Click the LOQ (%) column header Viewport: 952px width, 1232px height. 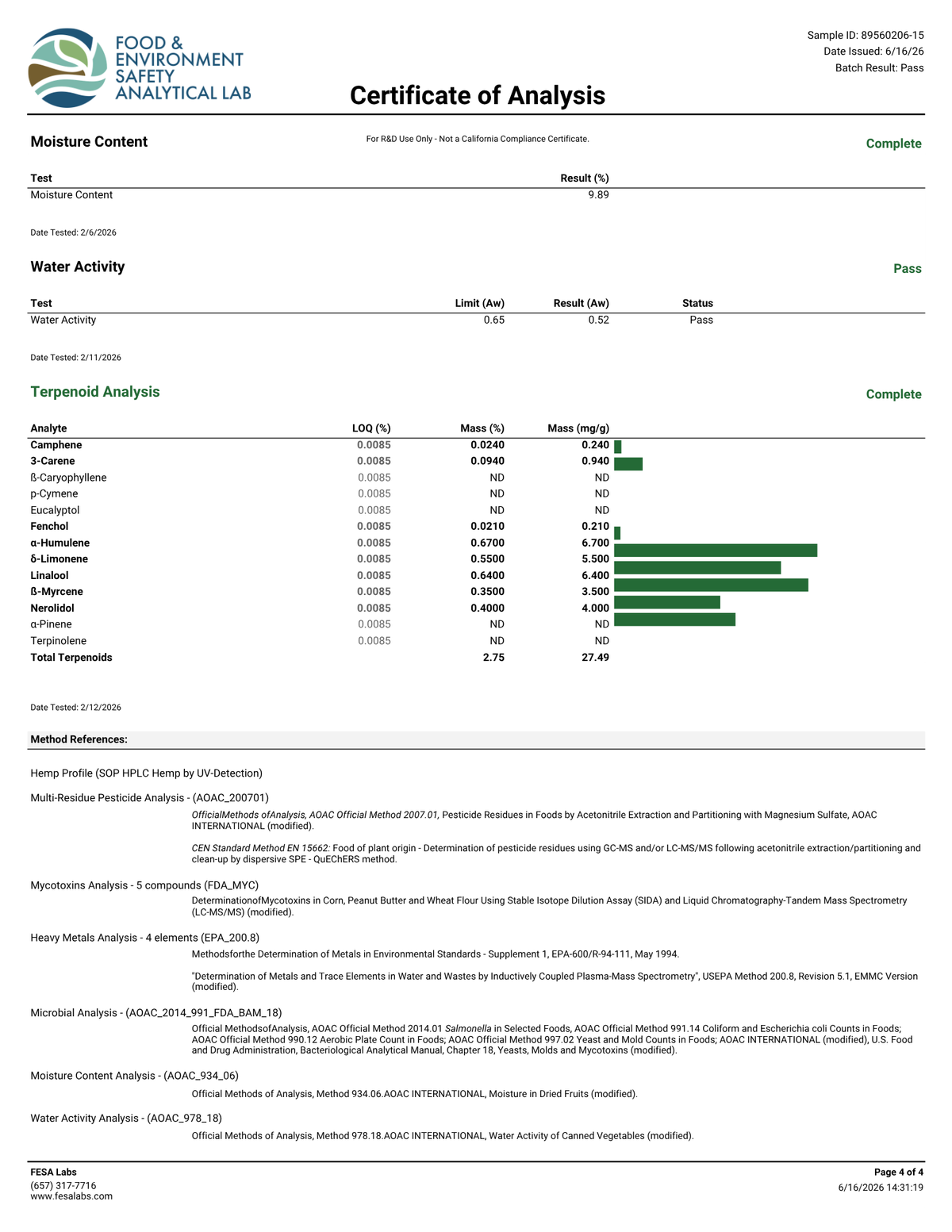click(x=371, y=428)
